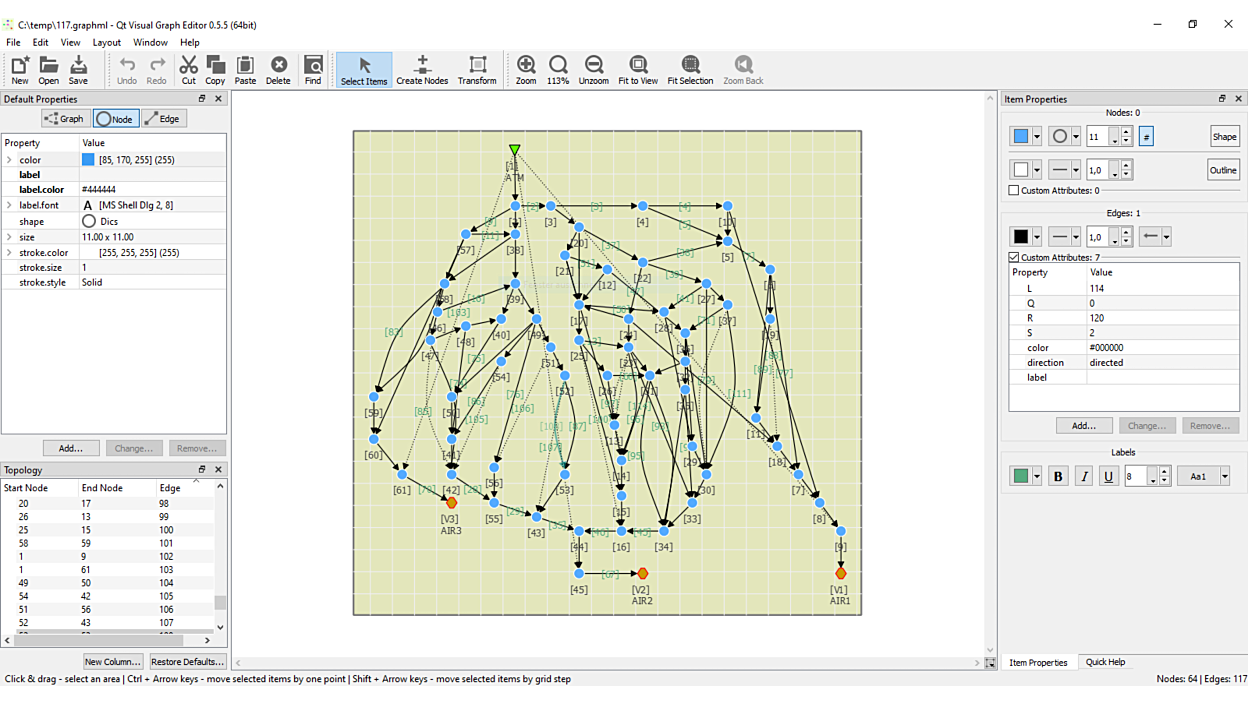This screenshot has width=1248, height=702.
Task: Click the Save file icon
Action: pos(78,70)
